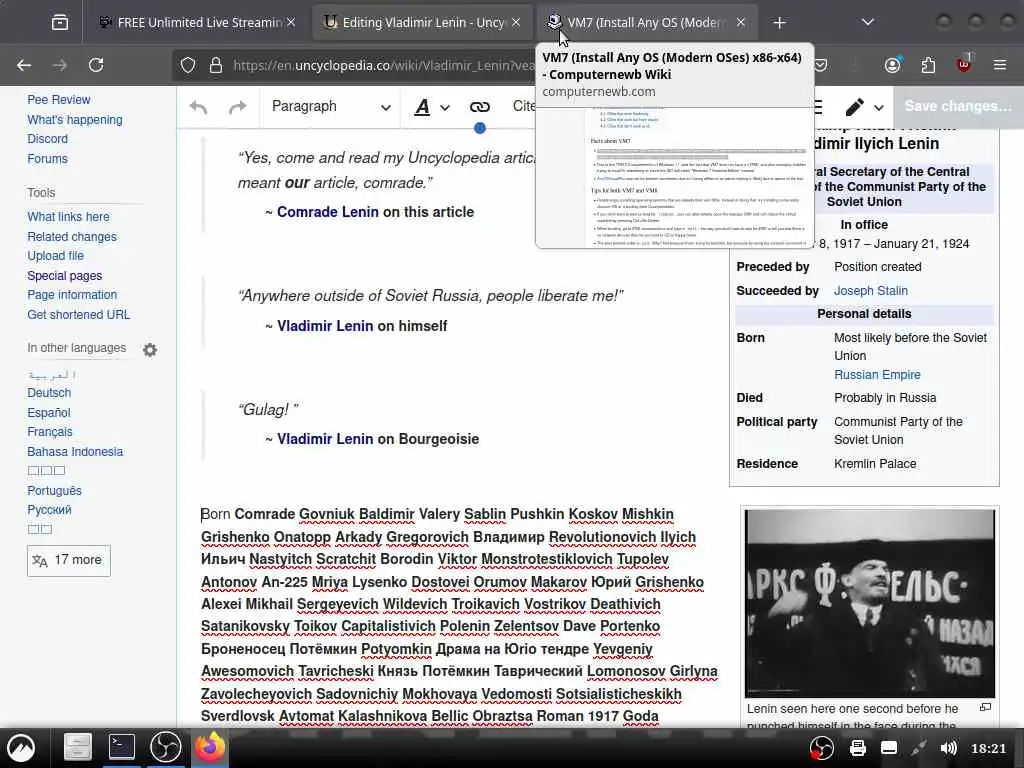Redo edit in editor toolbar
The width and height of the screenshot is (1024, 768).
(x=238, y=107)
